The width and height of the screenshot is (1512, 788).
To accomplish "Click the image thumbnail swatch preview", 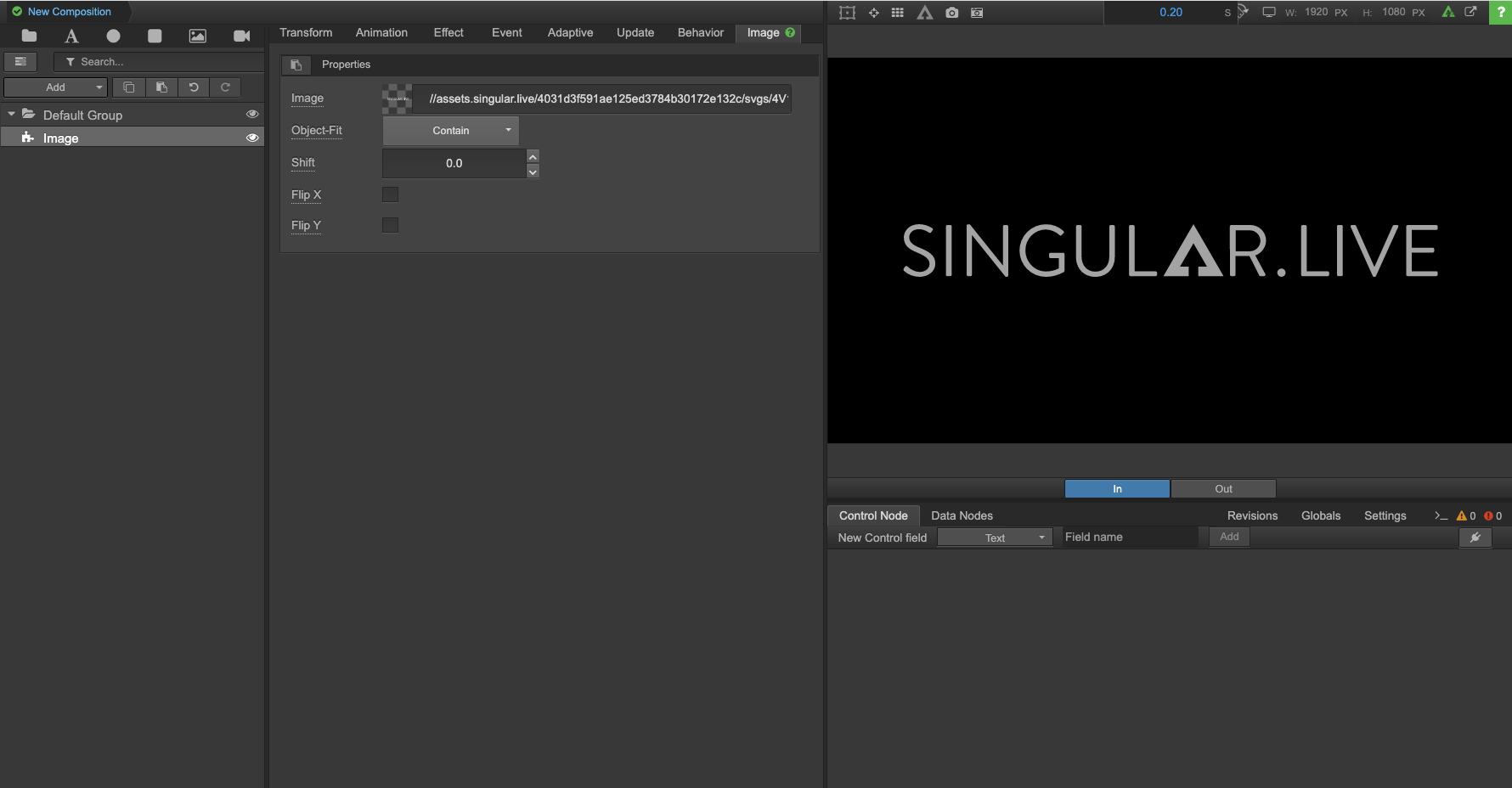I will (x=398, y=98).
